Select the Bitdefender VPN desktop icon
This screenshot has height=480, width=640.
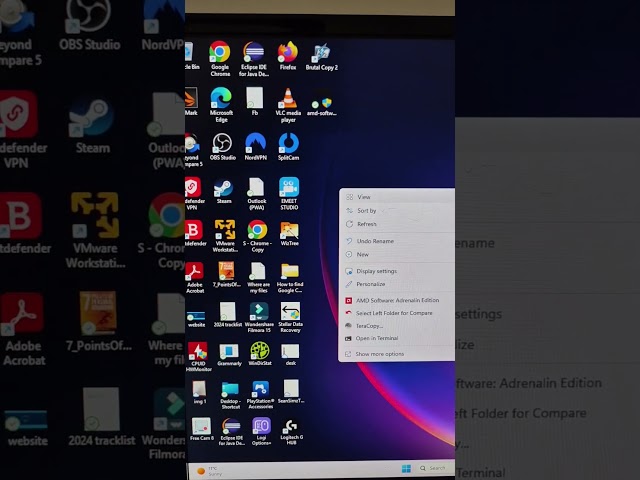[193, 193]
